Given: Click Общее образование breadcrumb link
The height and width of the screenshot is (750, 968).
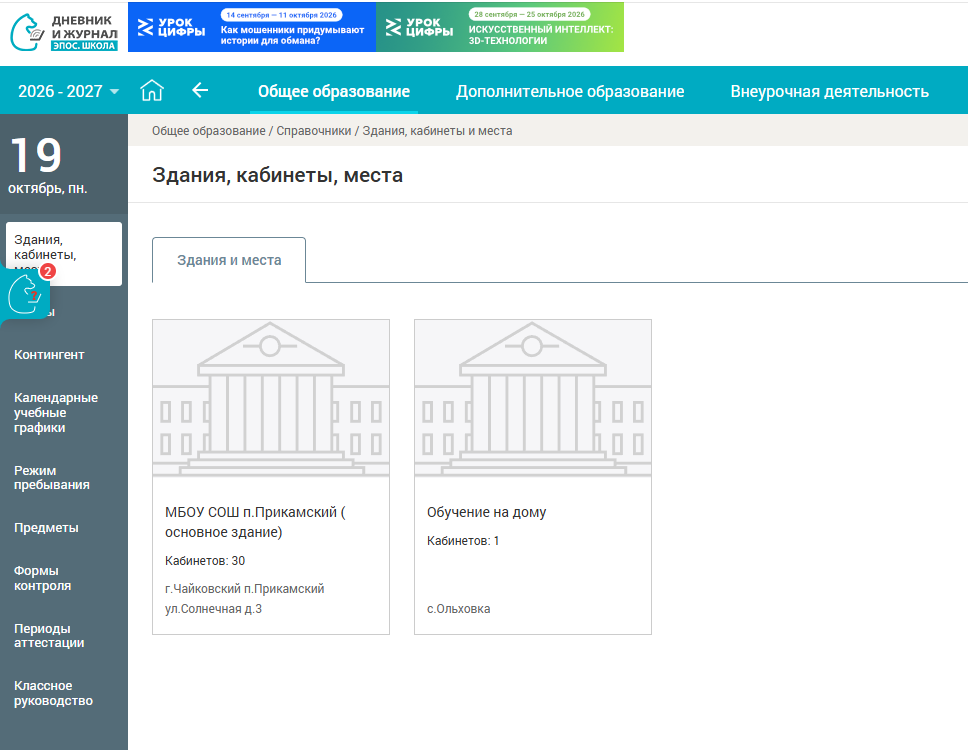Looking at the screenshot, I should point(209,131).
